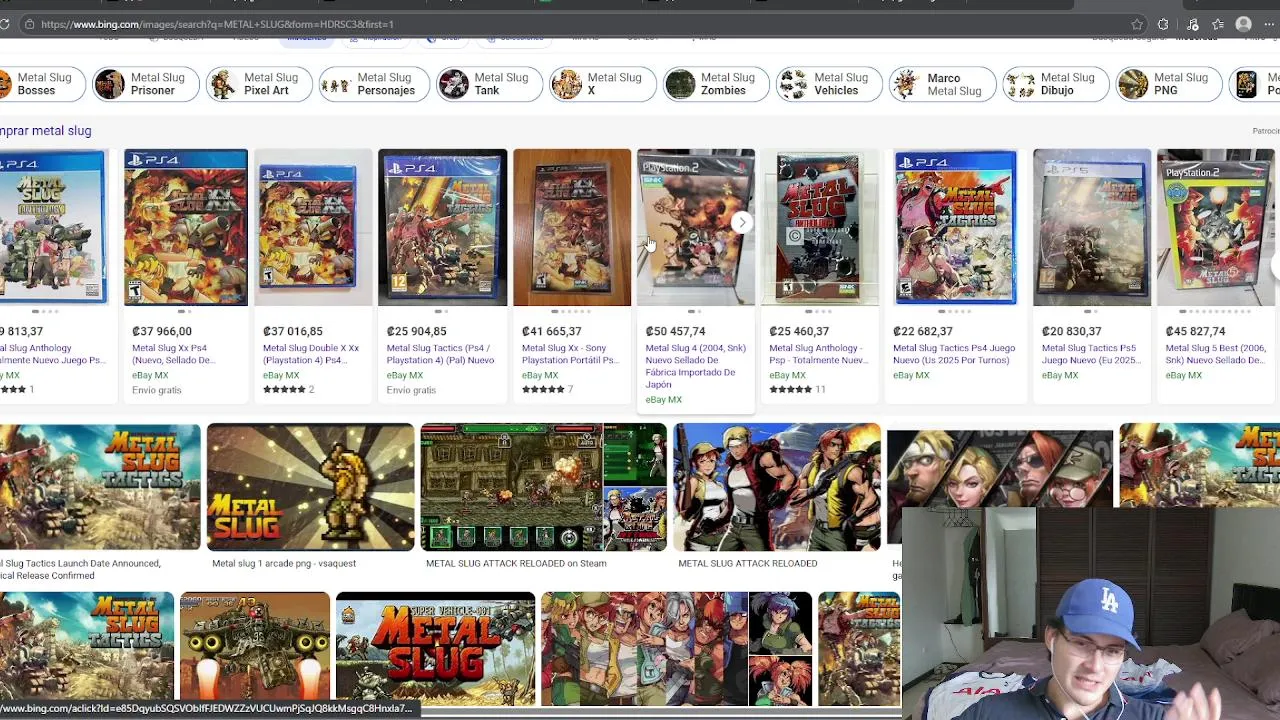
Task: Click the Zombies chip thumbnail icon
Action: pos(680,84)
